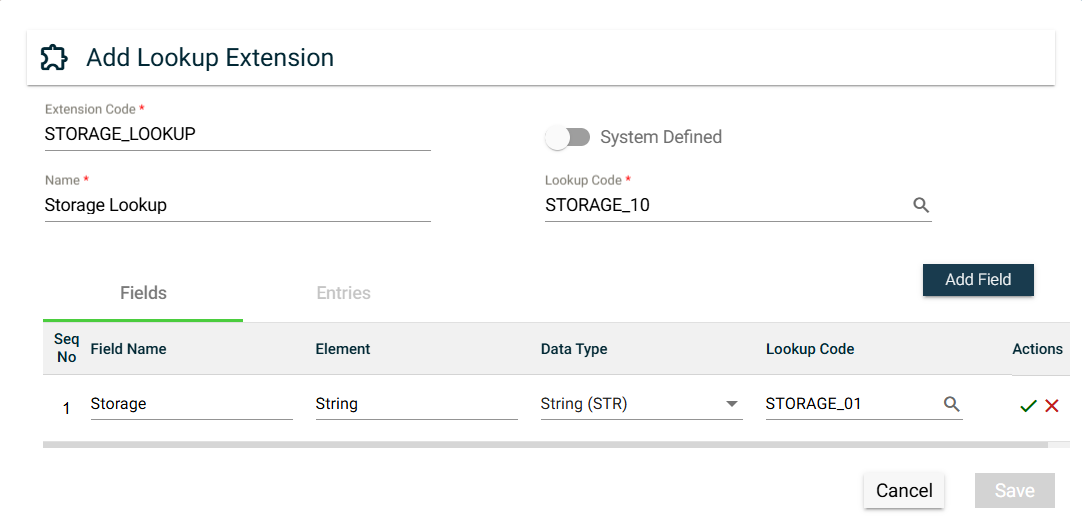The height and width of the screenshot is (521, 1082).
Task: Click the Name field containing Storage Lookup
Action: (x=237, y=205)
